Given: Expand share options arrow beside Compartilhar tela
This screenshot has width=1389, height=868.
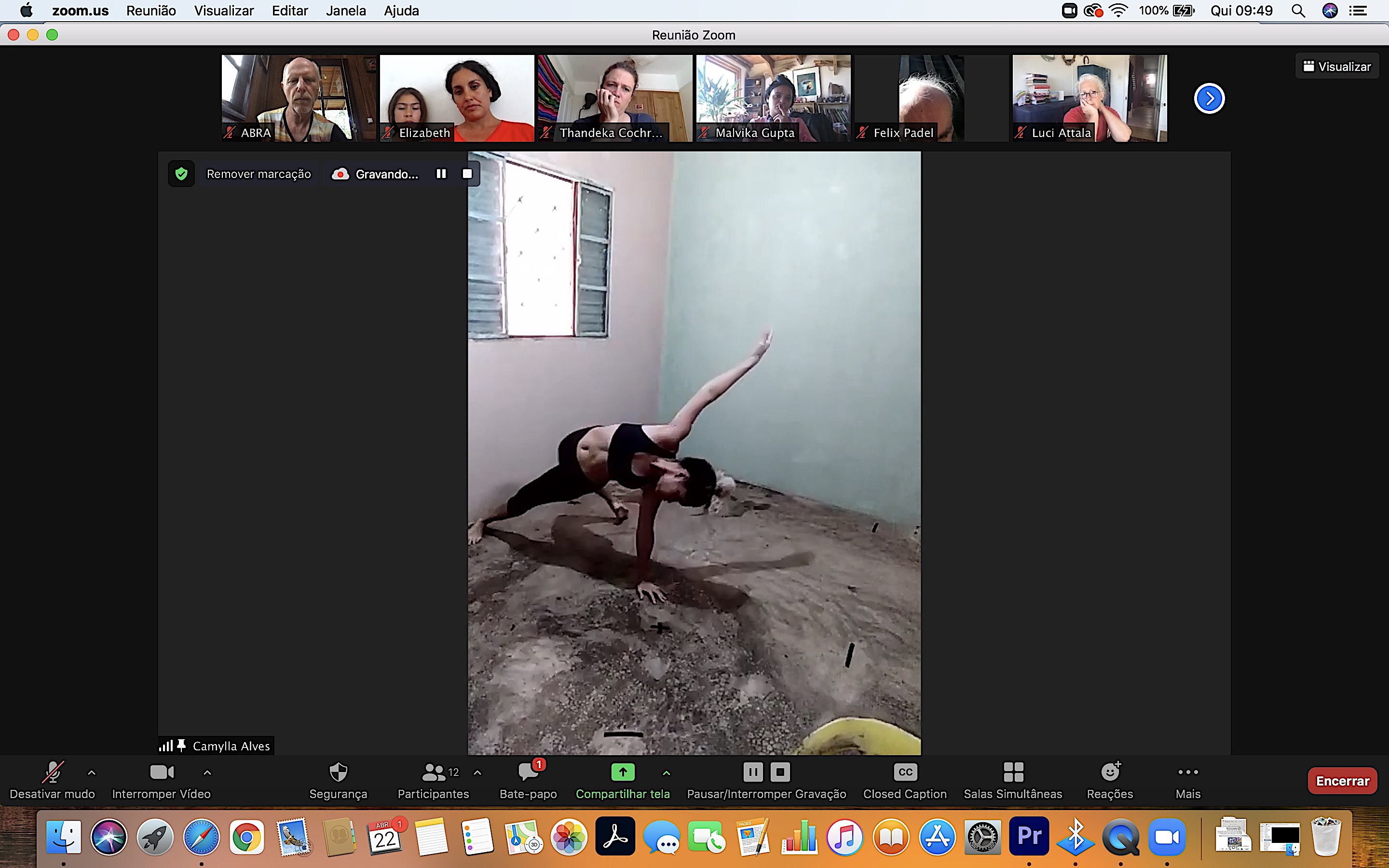Looking at the screenshot, I should 667,773.
